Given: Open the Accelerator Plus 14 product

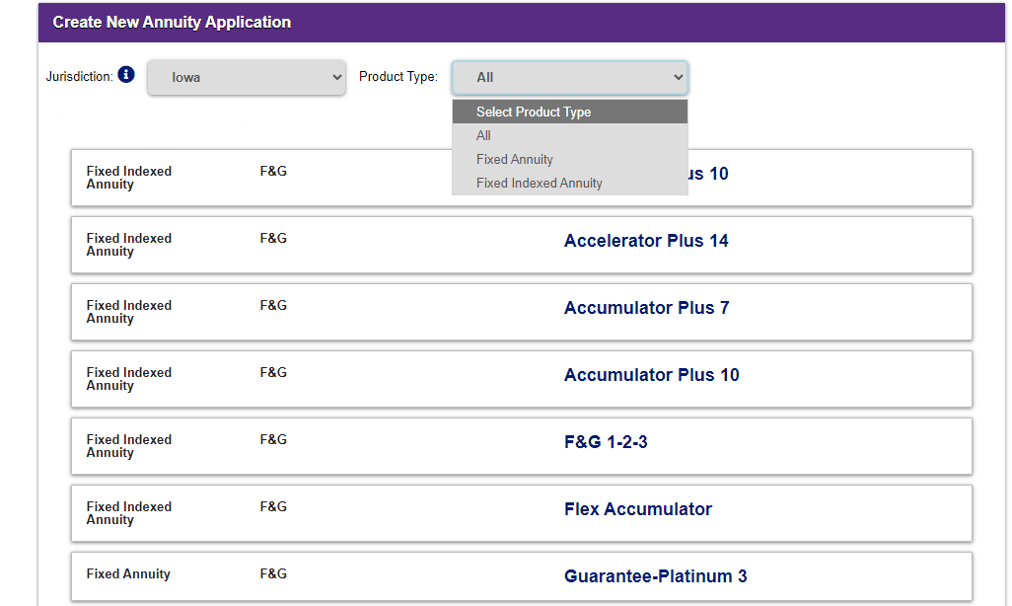Looking at the screenshot, I should (645, 240).
